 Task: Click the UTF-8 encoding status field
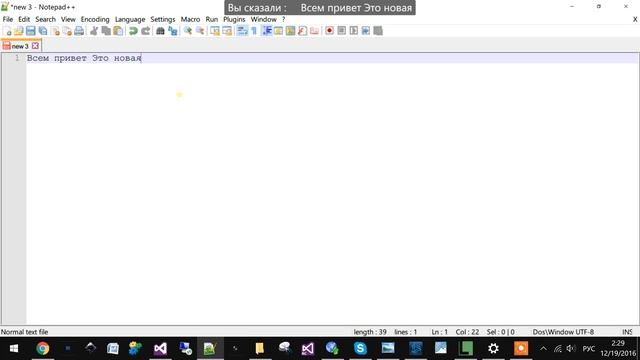(584, 332)
